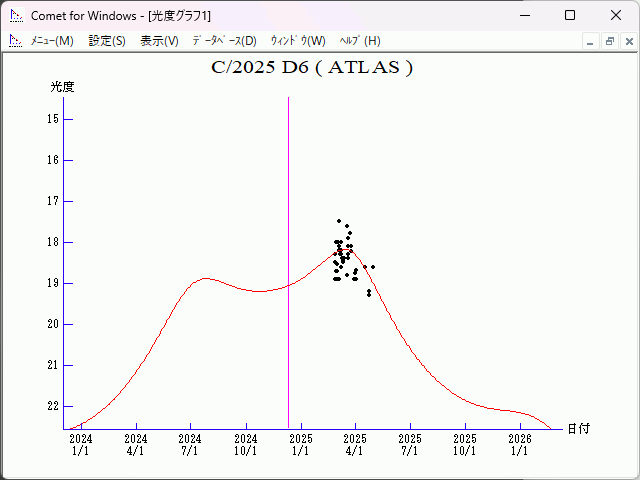Screen dimensions: 640x480
Task: Close the inner 光度グラフ1 child window
Action: 628,41
